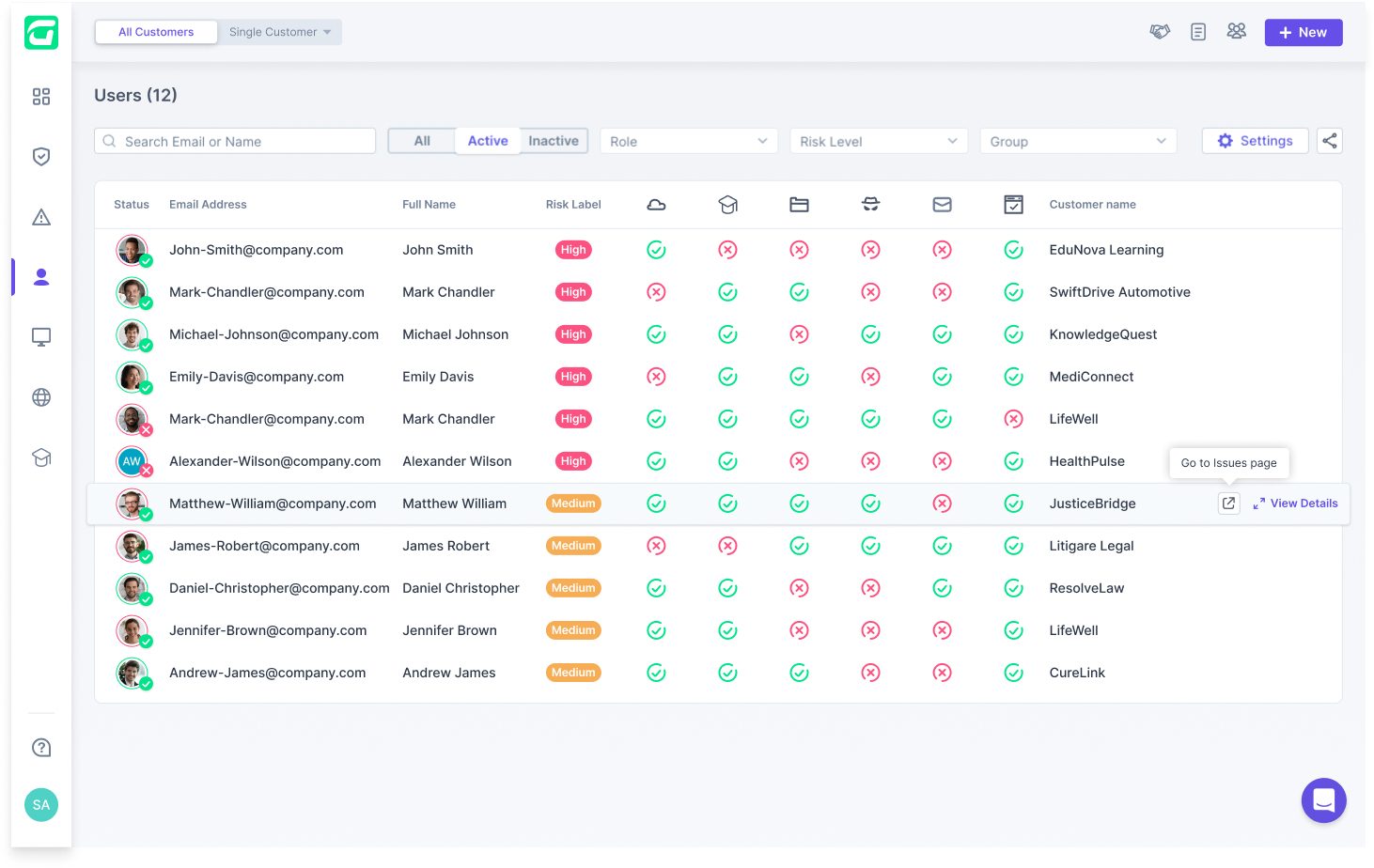Open the globe icon in sidebar

41,397
